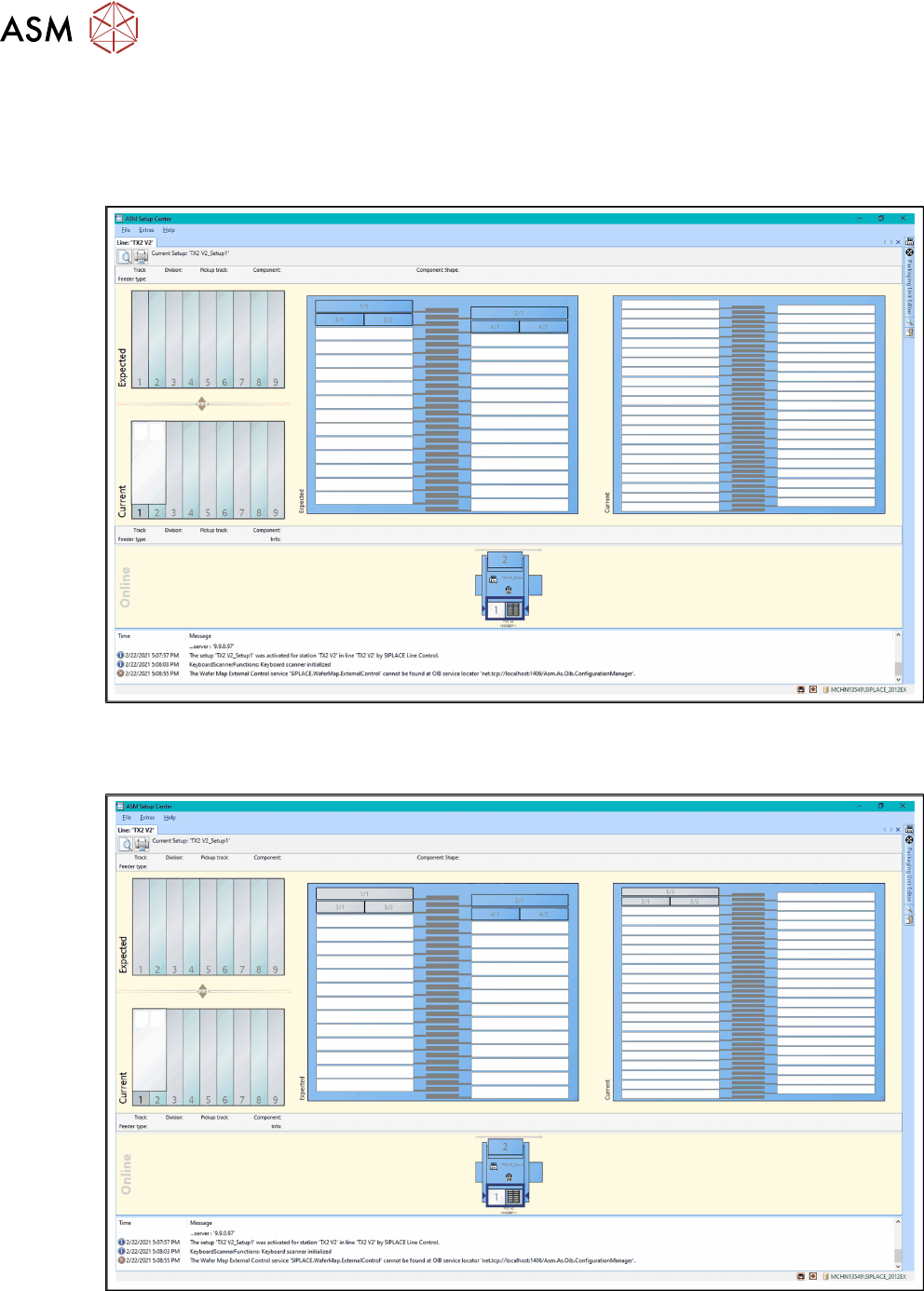Select Expected track 9 in upper window
The width and height of the screenshot is (924, 1291).
click(276, 339)
